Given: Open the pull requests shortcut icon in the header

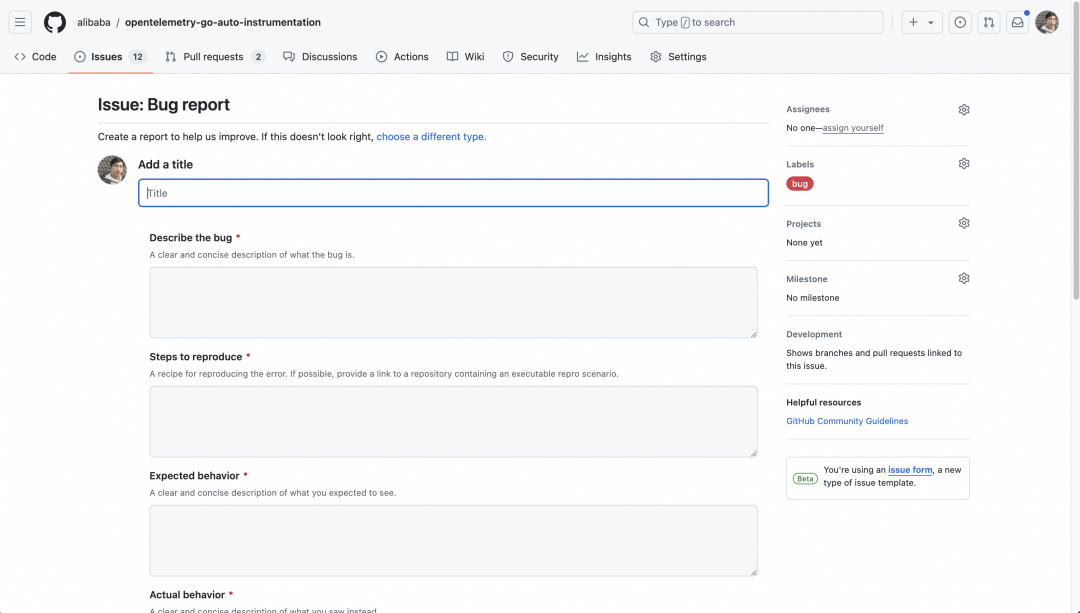Looking at the screenshot, I should 988,22.
